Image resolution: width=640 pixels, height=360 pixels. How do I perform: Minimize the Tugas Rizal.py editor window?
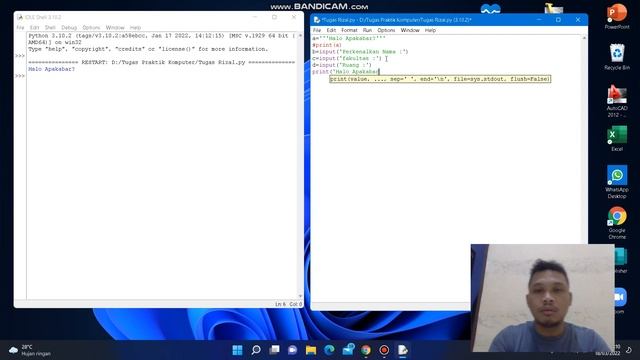pos(539,20)
